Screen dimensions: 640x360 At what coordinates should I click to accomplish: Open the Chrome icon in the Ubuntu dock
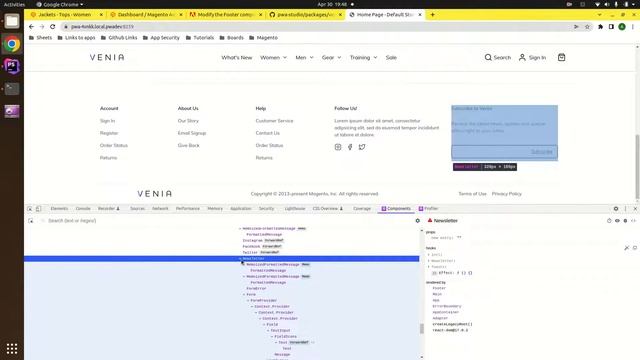[12, 44]
